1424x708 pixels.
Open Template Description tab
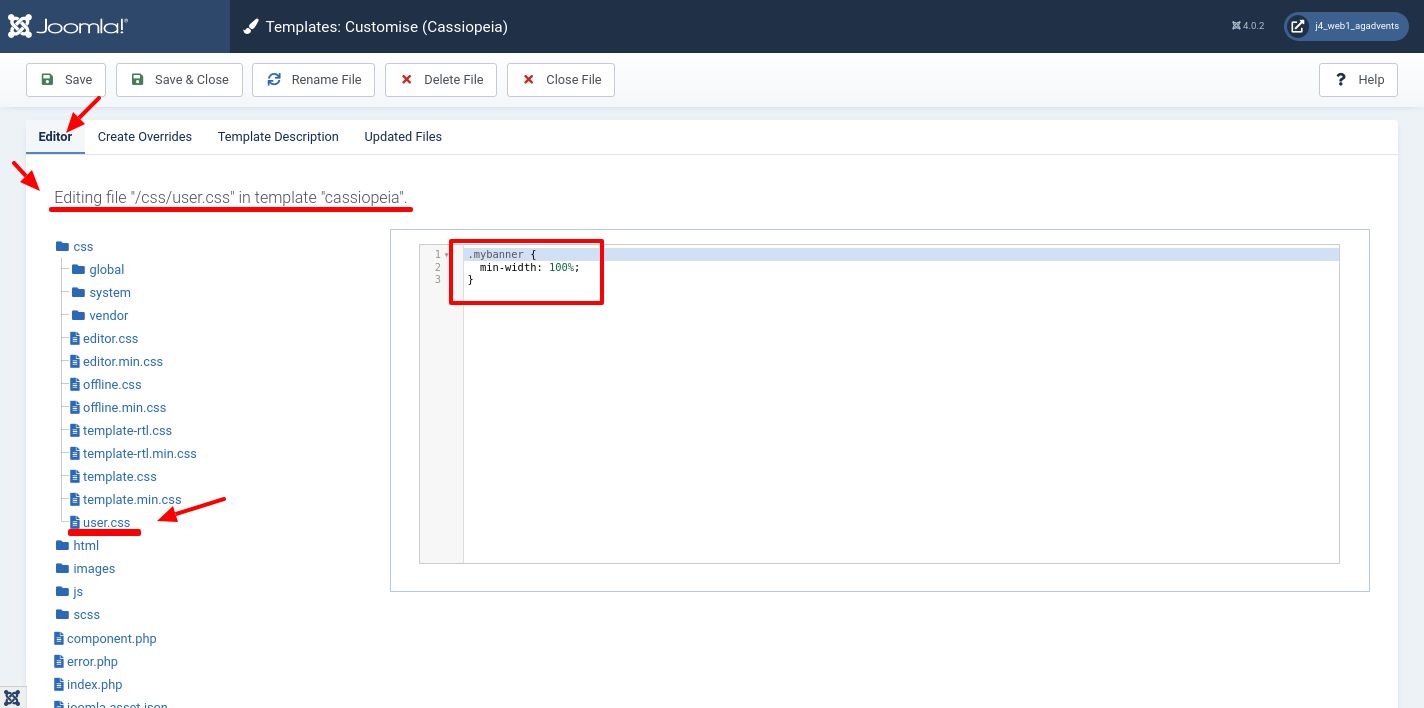(x=278, y=137)
